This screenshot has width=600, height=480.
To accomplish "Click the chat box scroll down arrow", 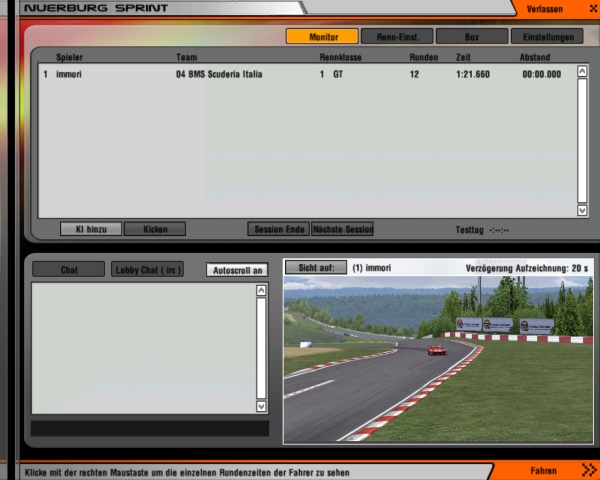I will (262, 407).
